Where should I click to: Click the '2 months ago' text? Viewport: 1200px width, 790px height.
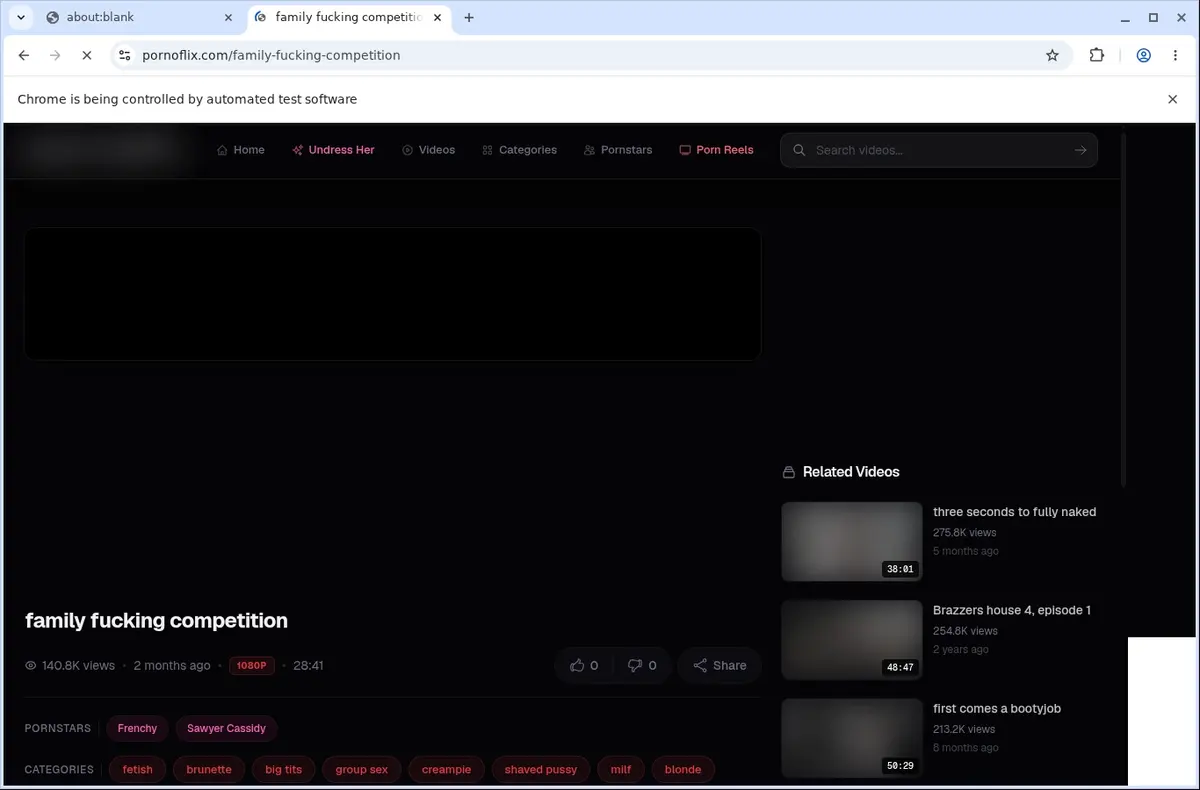point(172,665)
